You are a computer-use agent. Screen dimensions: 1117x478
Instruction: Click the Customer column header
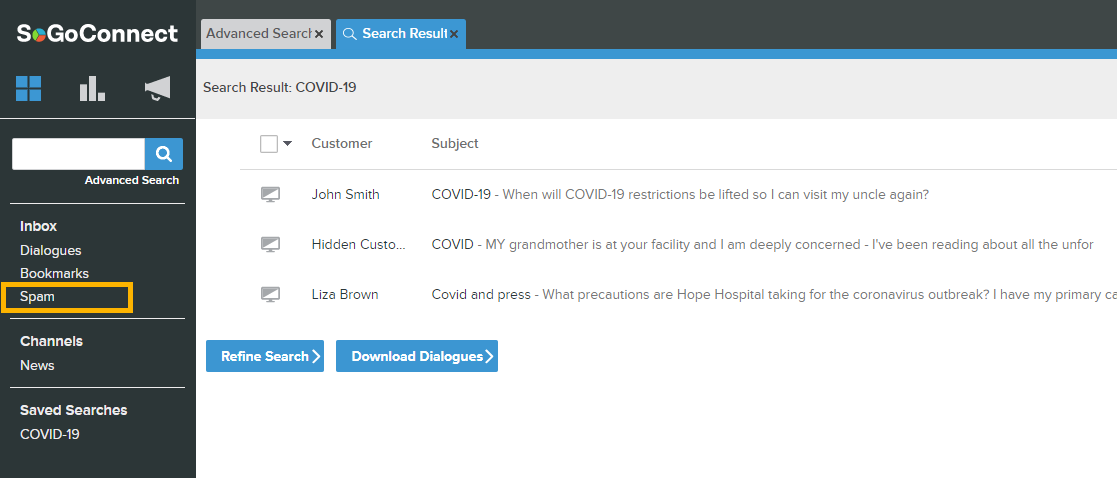pos(342,144)
